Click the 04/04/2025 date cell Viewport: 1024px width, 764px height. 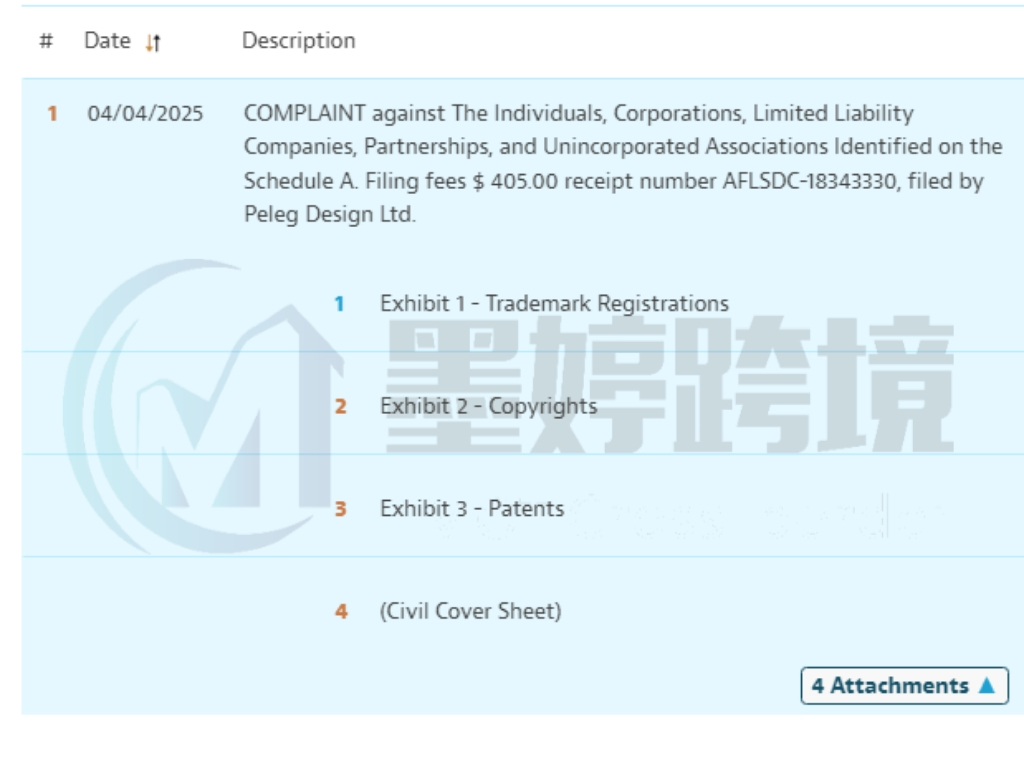pos(145,114)
